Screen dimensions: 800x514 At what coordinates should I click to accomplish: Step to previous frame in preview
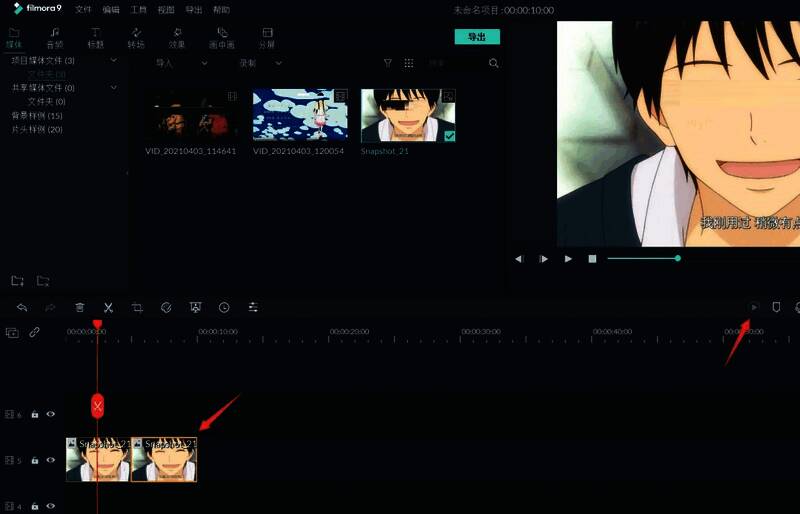pos(519,259)
